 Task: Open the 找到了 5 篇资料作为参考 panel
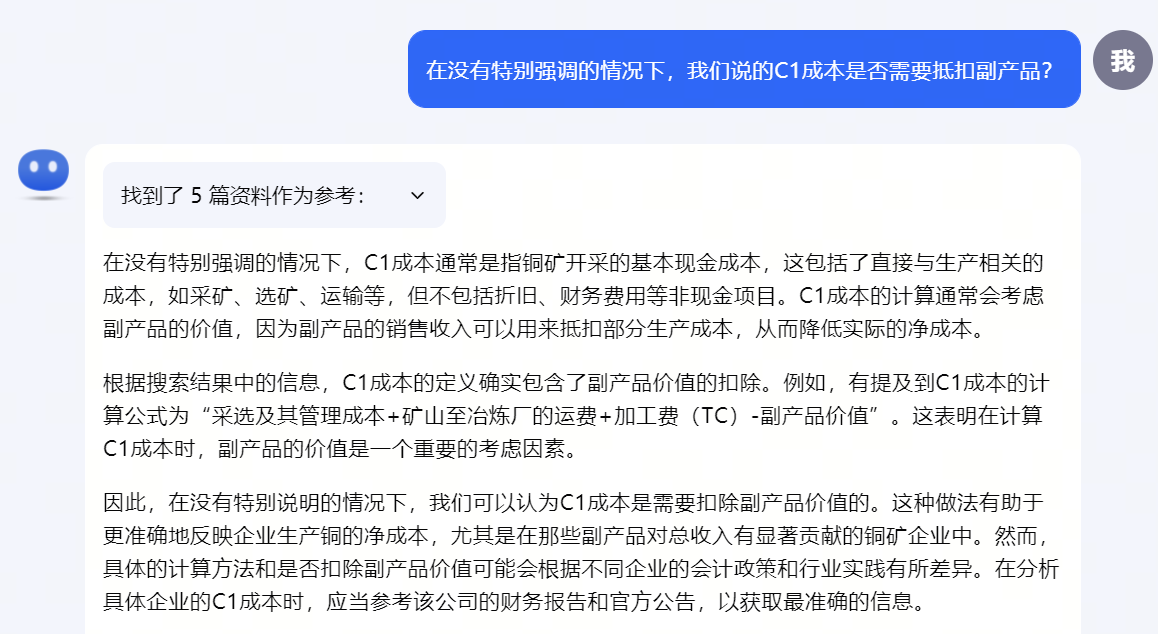pos(274,195)
